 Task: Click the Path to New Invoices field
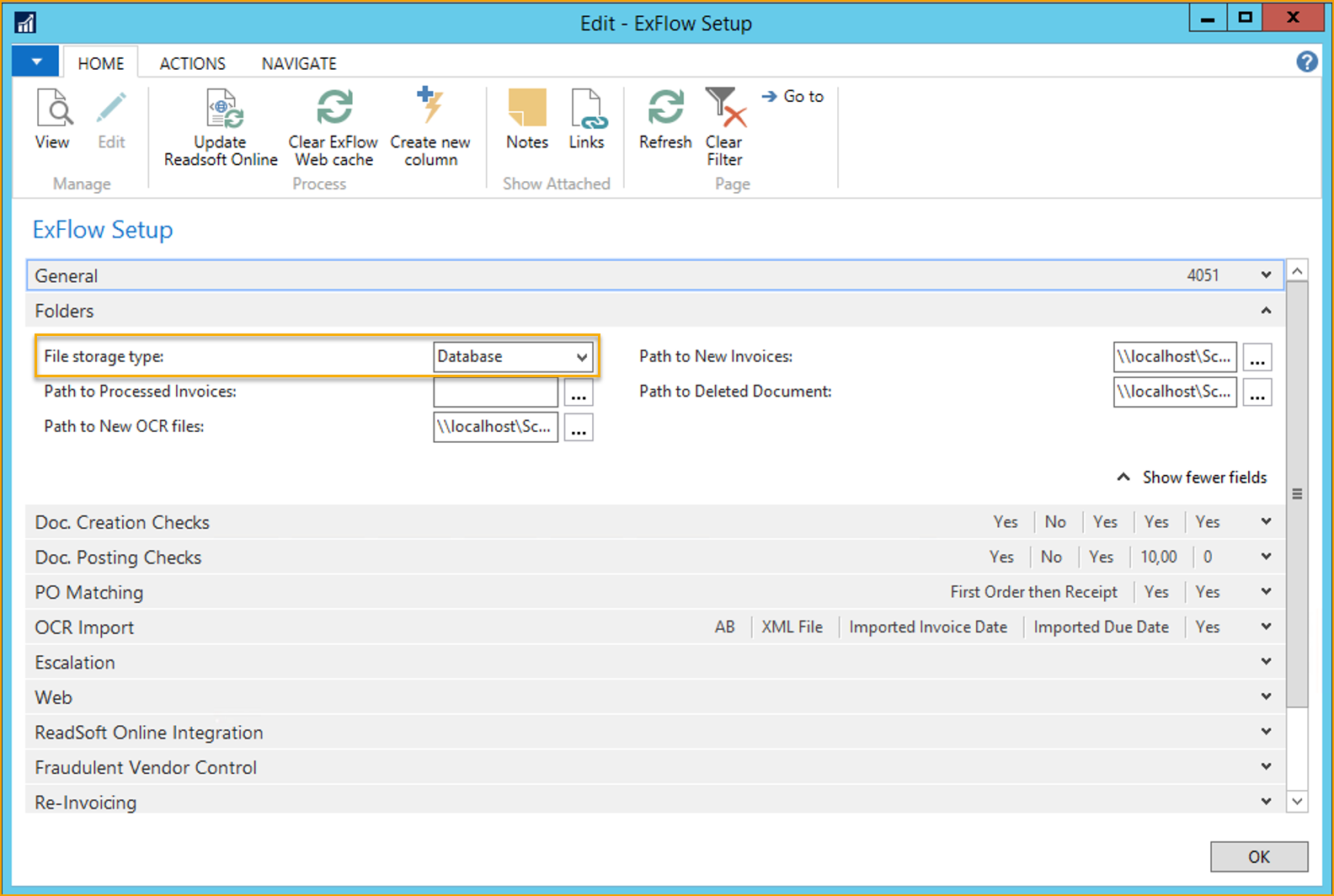pyautogui.click(x=1175, y=357)
